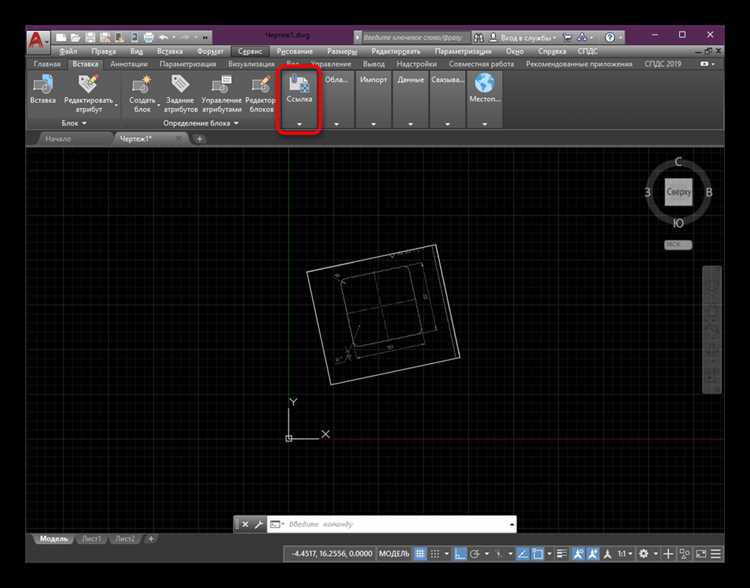Select the Управление атрибутами tool
This screenshot has height=588, width=750.
(221, 93)
